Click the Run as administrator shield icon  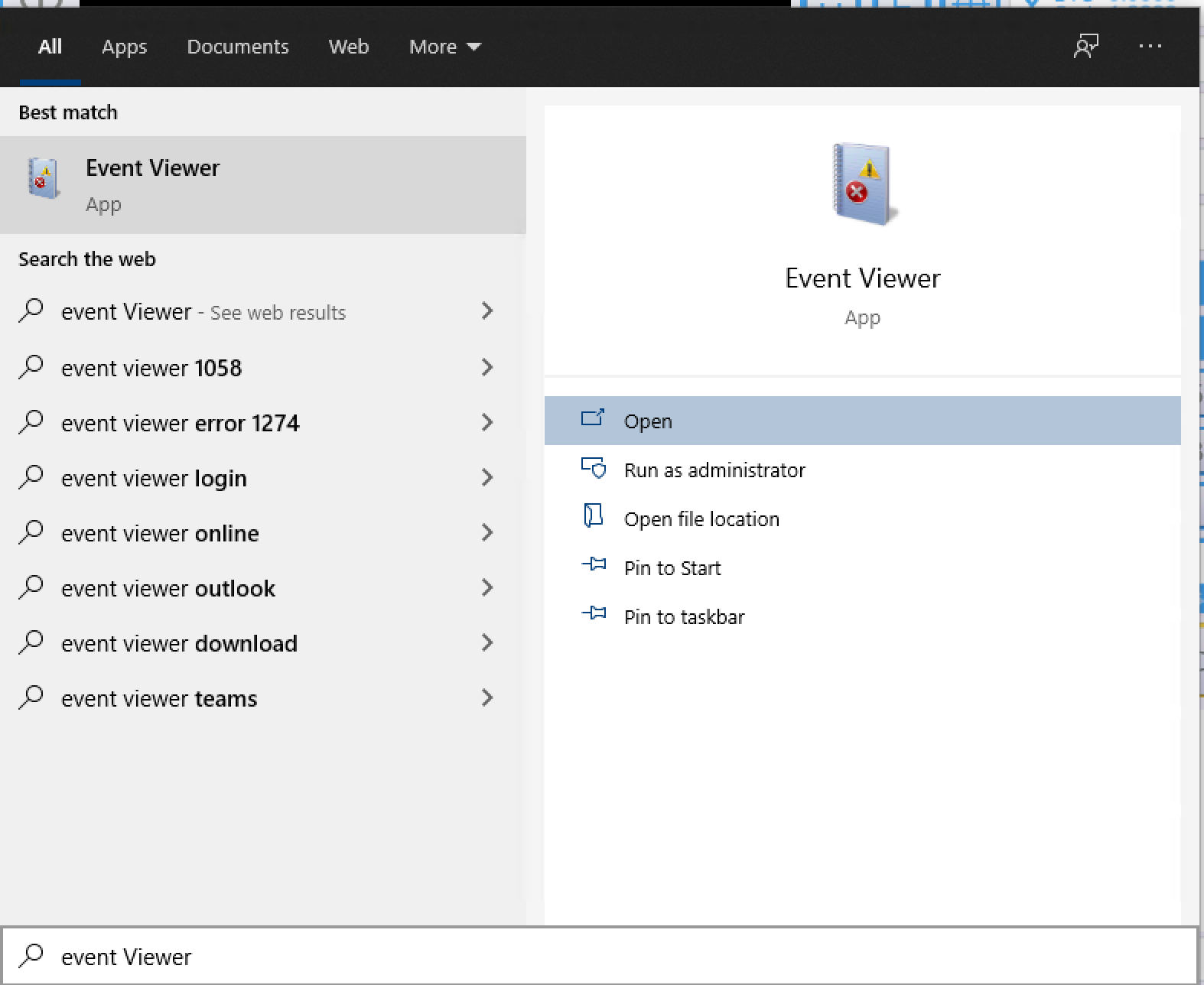tap(593, 469)
